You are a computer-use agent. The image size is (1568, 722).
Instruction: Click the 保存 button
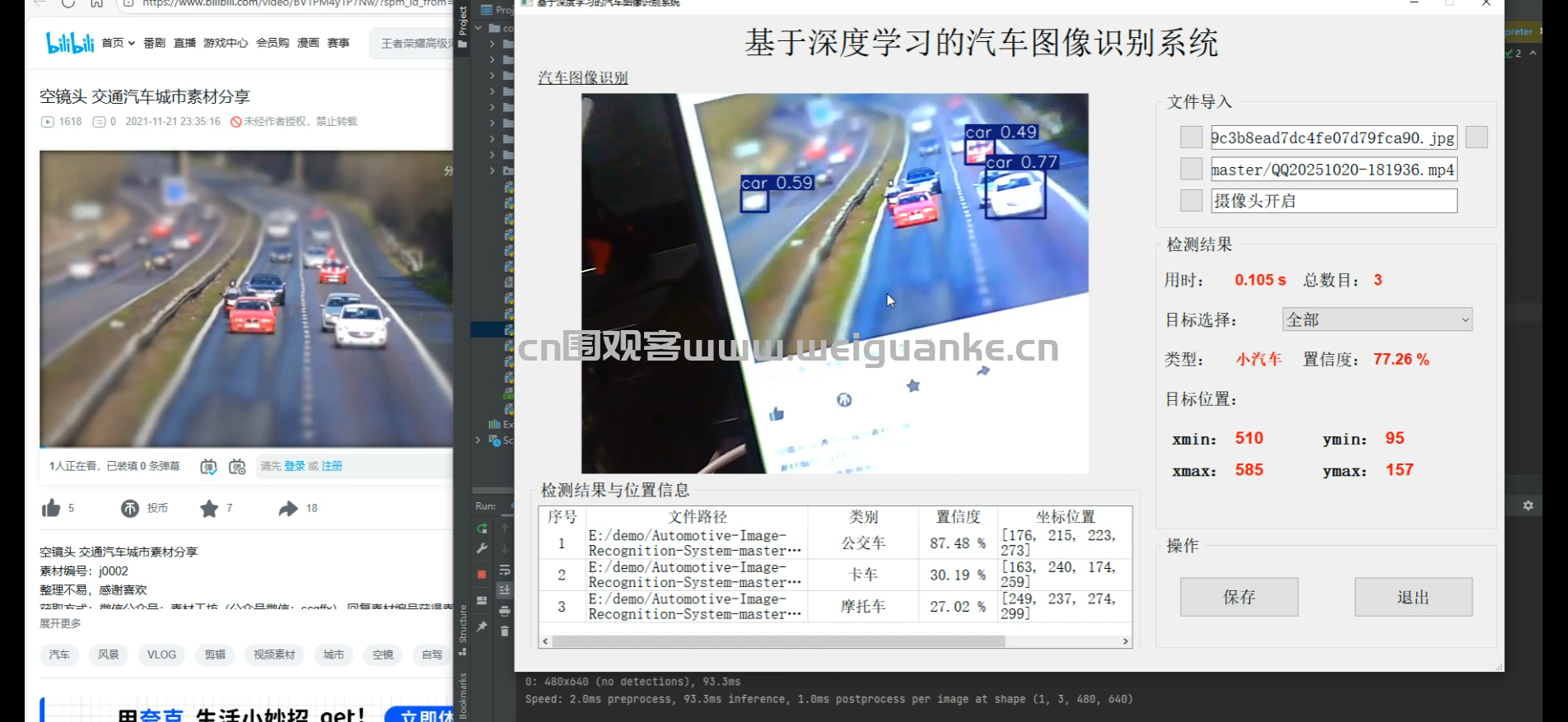coord(1239,597)
